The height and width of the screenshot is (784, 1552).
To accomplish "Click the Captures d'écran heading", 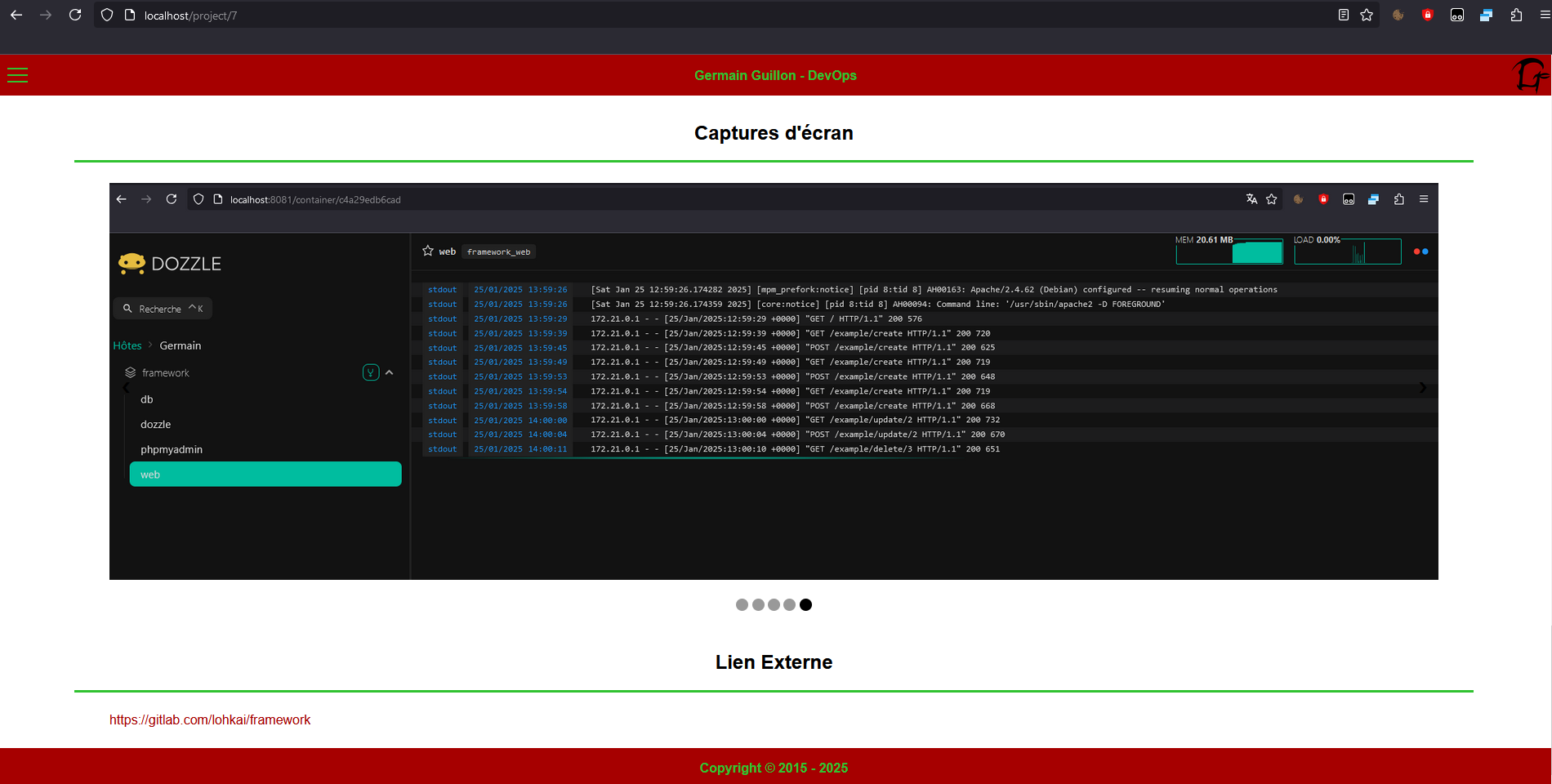I will pos(774,132).
